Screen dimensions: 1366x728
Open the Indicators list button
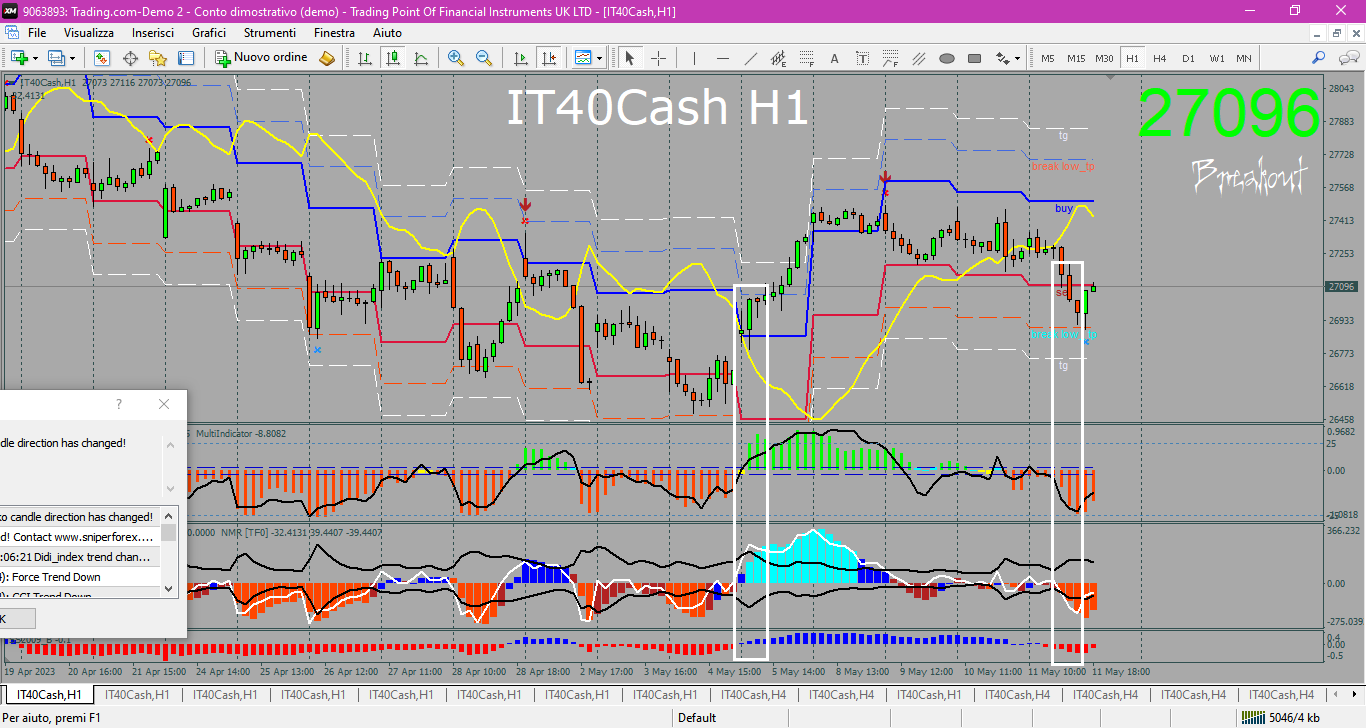coord(583,58)
